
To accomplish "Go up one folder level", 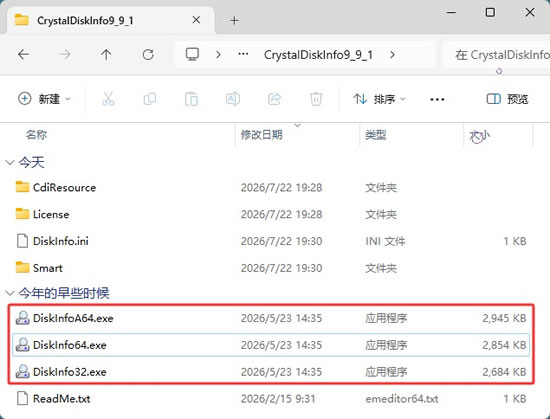I will pos(106,54).
